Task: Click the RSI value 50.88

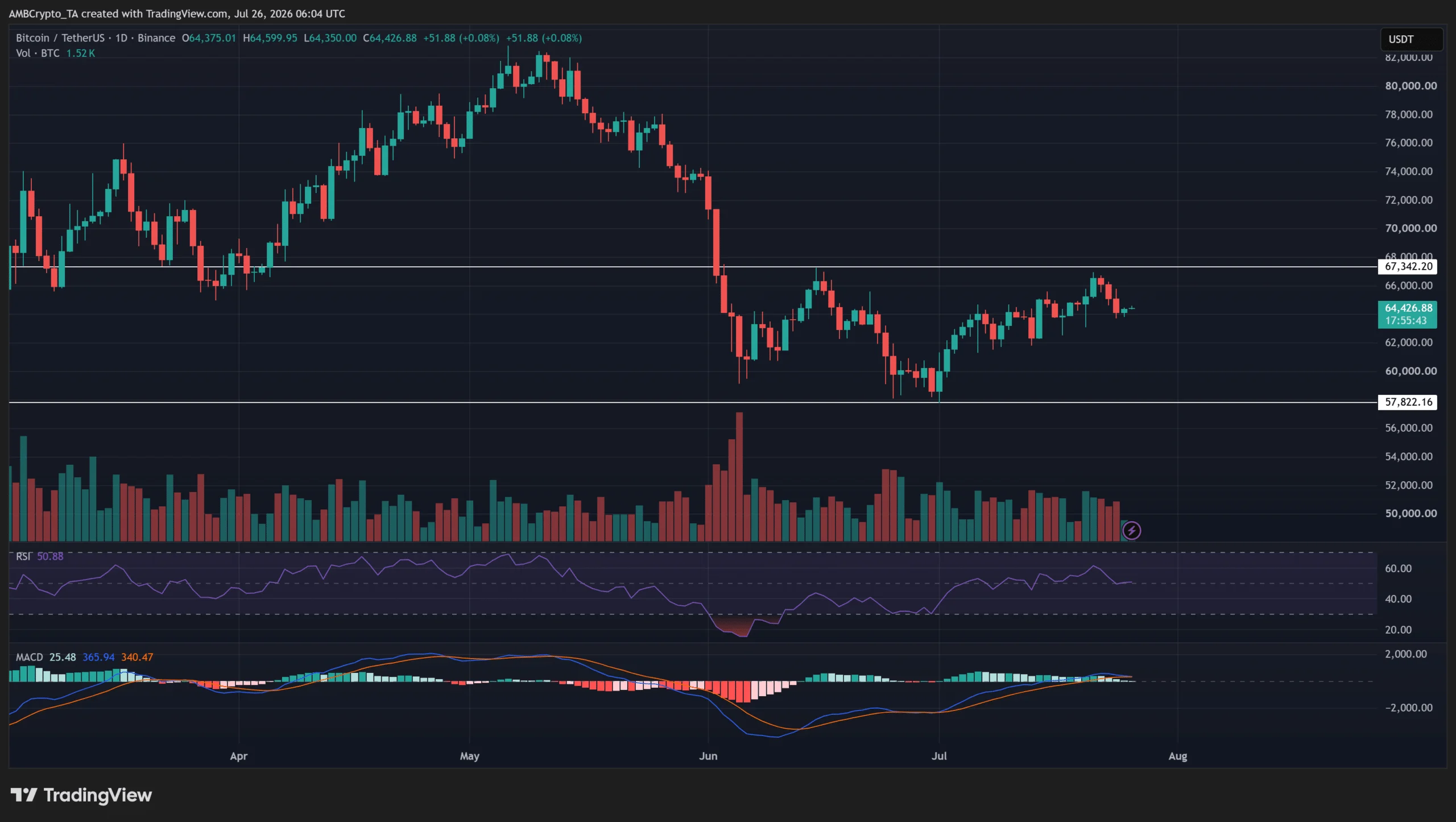Action: [50, 556]
